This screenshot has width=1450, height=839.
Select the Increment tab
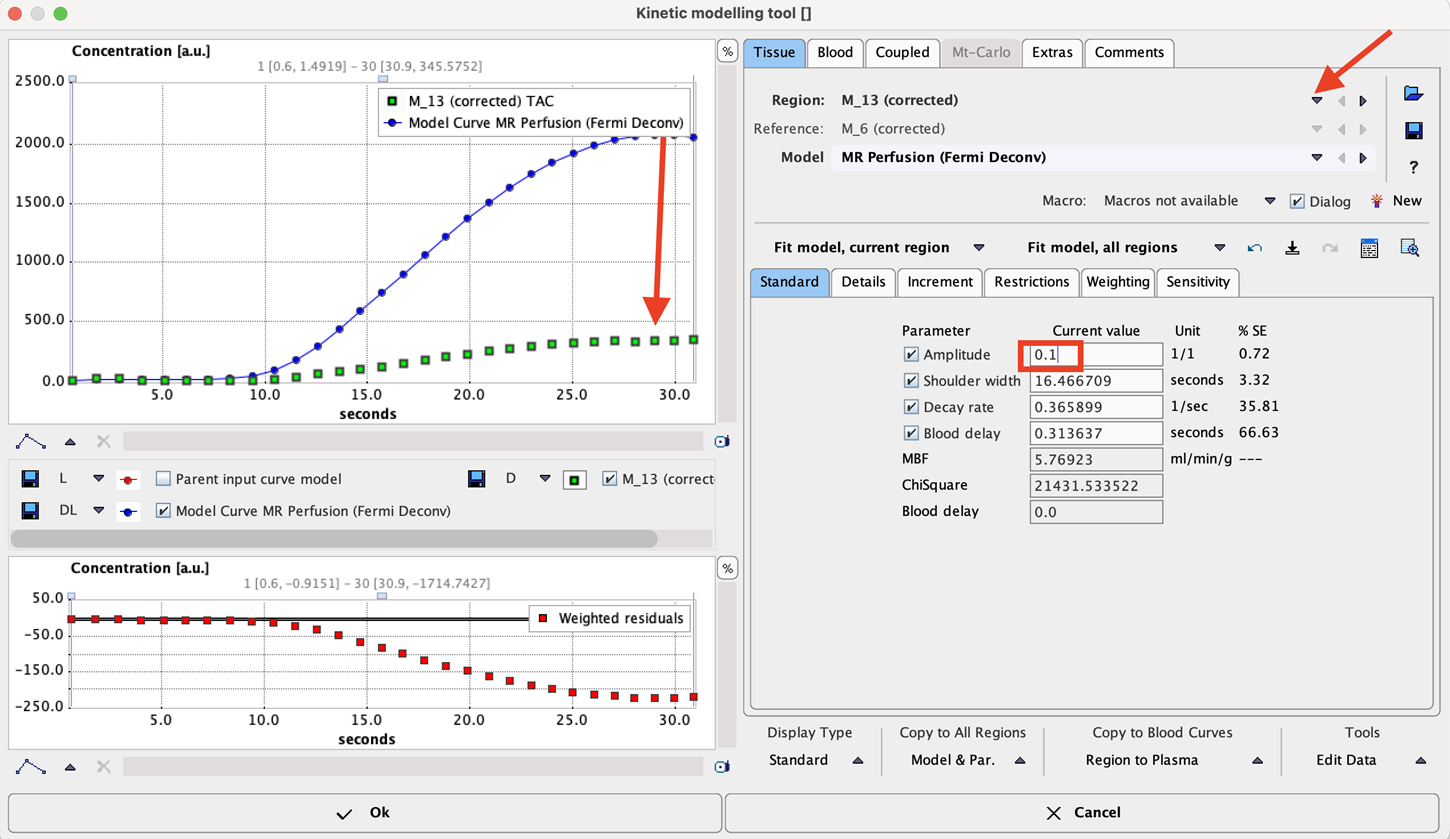pyautogui.click(x=940, y=282)
